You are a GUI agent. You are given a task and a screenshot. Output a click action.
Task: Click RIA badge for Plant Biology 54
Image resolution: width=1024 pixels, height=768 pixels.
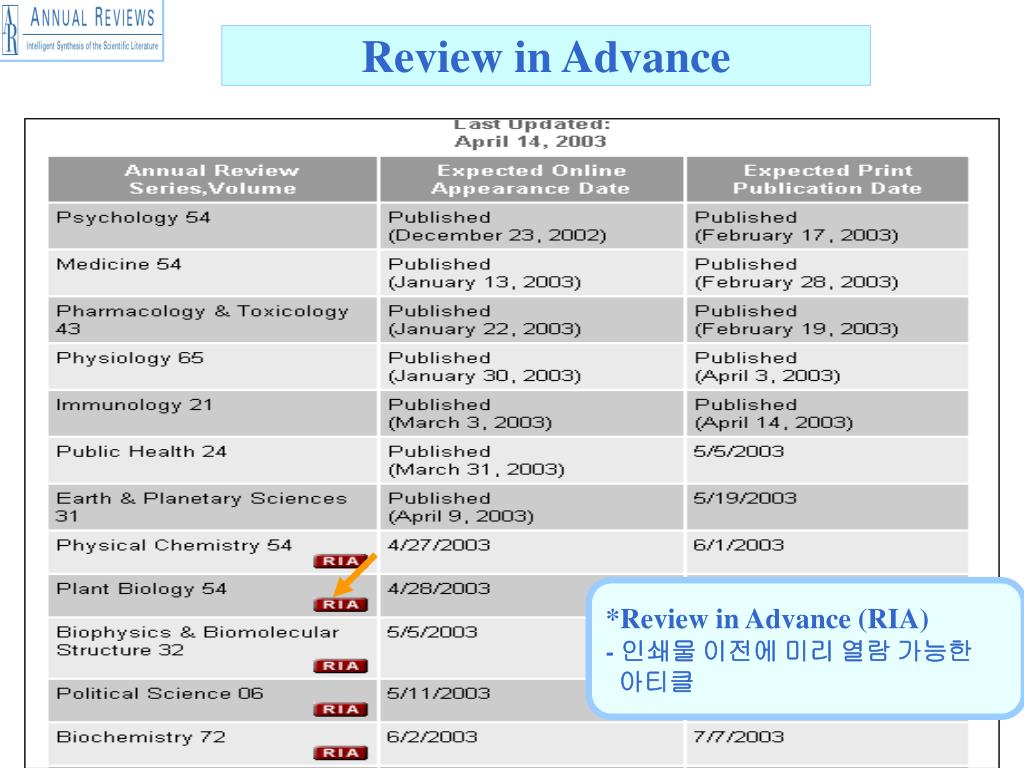340,605
